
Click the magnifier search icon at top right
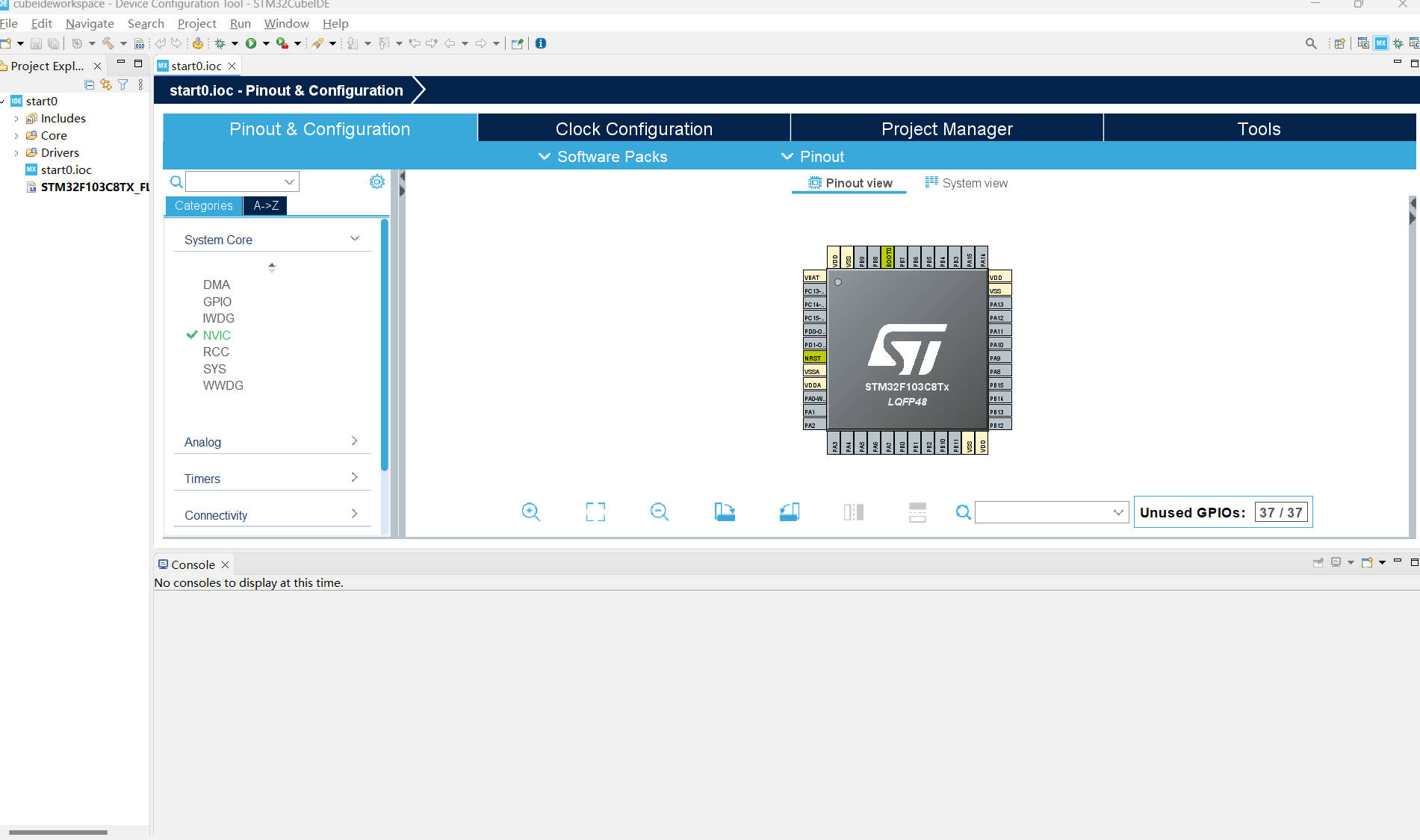(1311, 43)
